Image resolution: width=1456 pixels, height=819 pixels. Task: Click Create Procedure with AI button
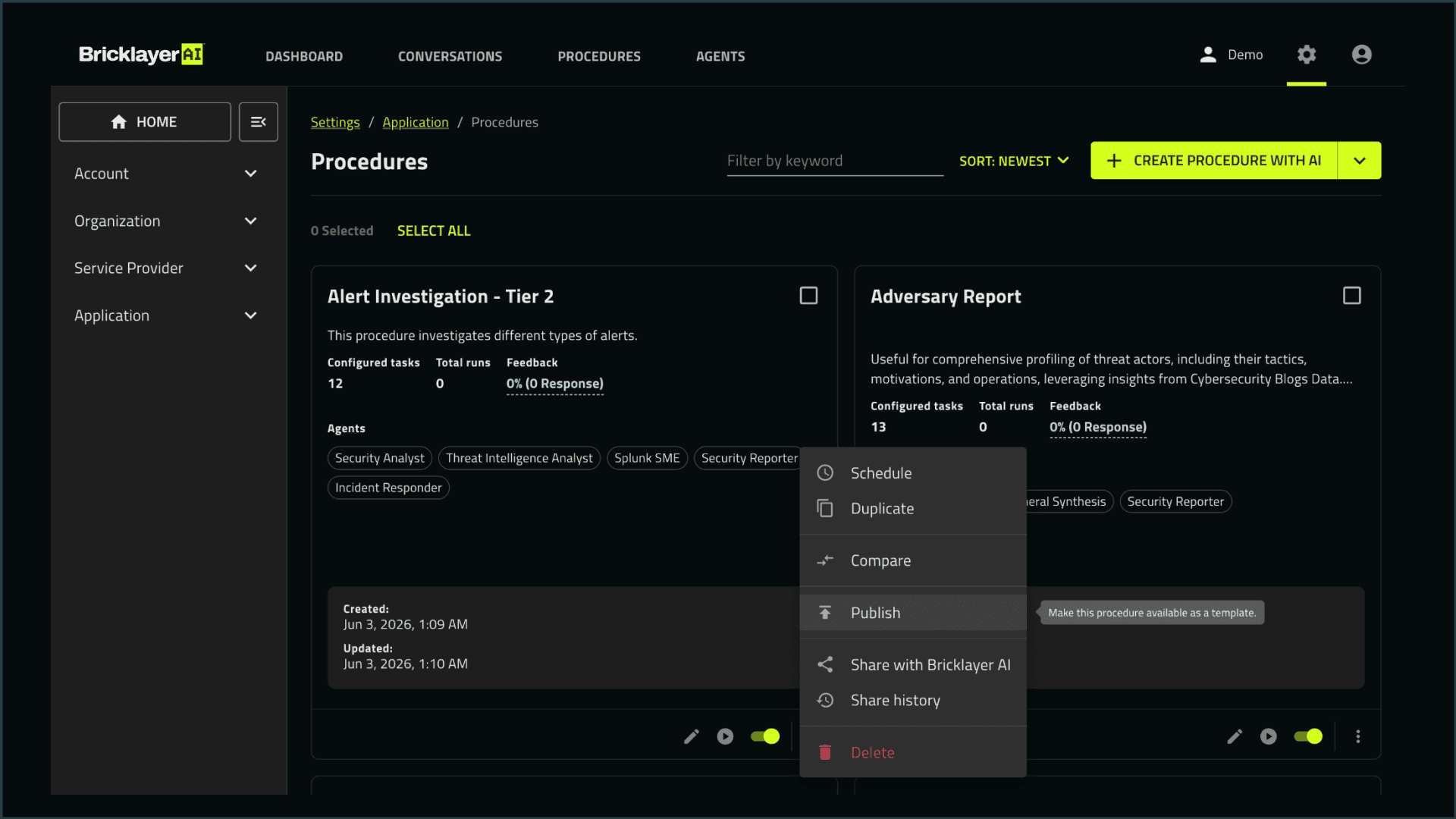[x=1214, y=161]
